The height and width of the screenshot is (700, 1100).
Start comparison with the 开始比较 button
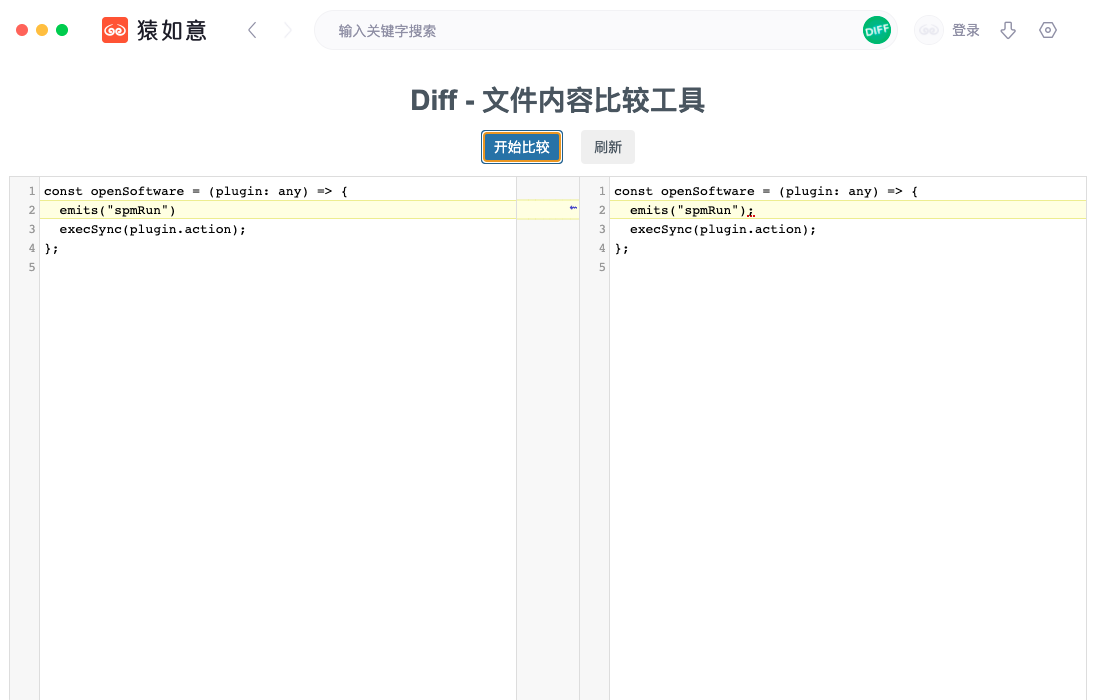tap(522, 147)
